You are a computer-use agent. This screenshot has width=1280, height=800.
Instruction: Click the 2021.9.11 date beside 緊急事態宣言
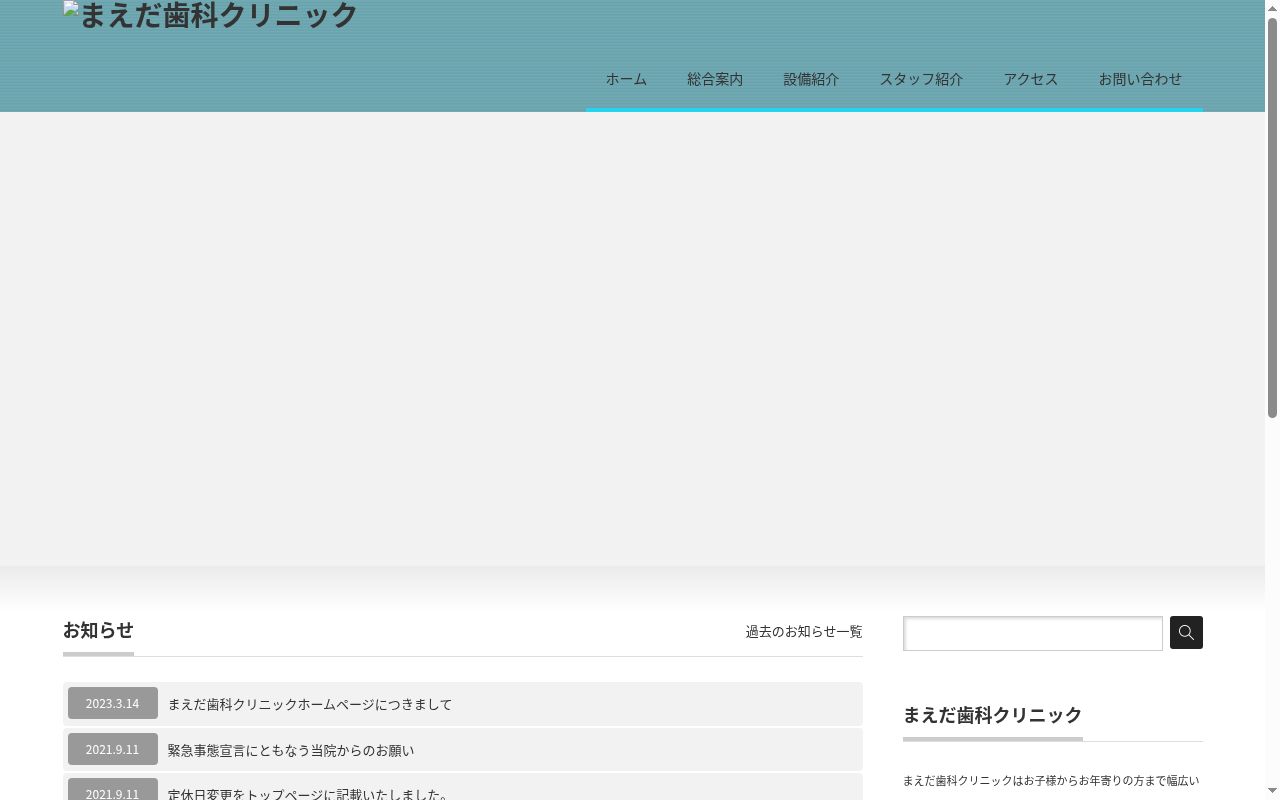(x=113, y=749)
